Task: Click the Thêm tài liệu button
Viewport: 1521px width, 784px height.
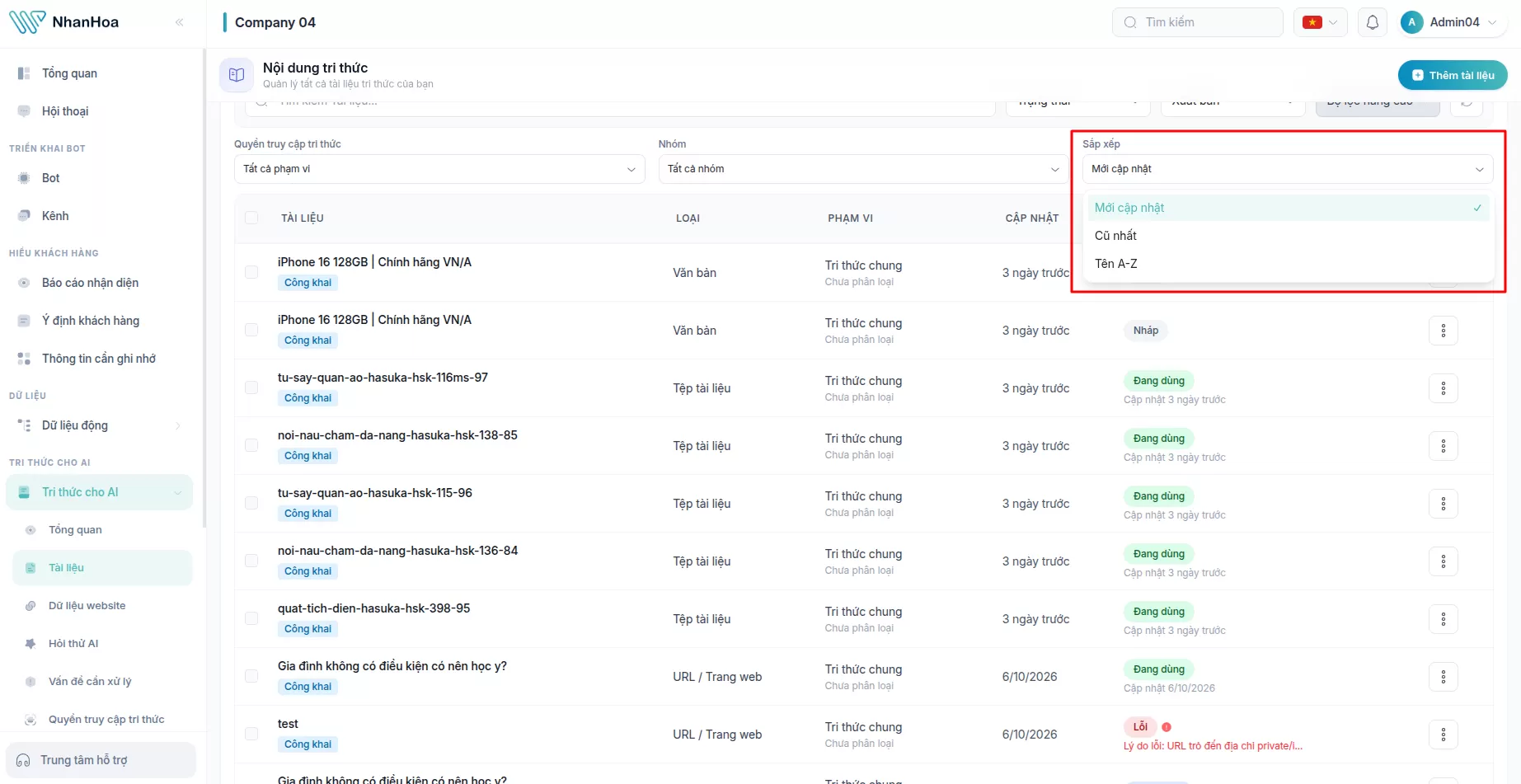Action: pos(1453,75)
